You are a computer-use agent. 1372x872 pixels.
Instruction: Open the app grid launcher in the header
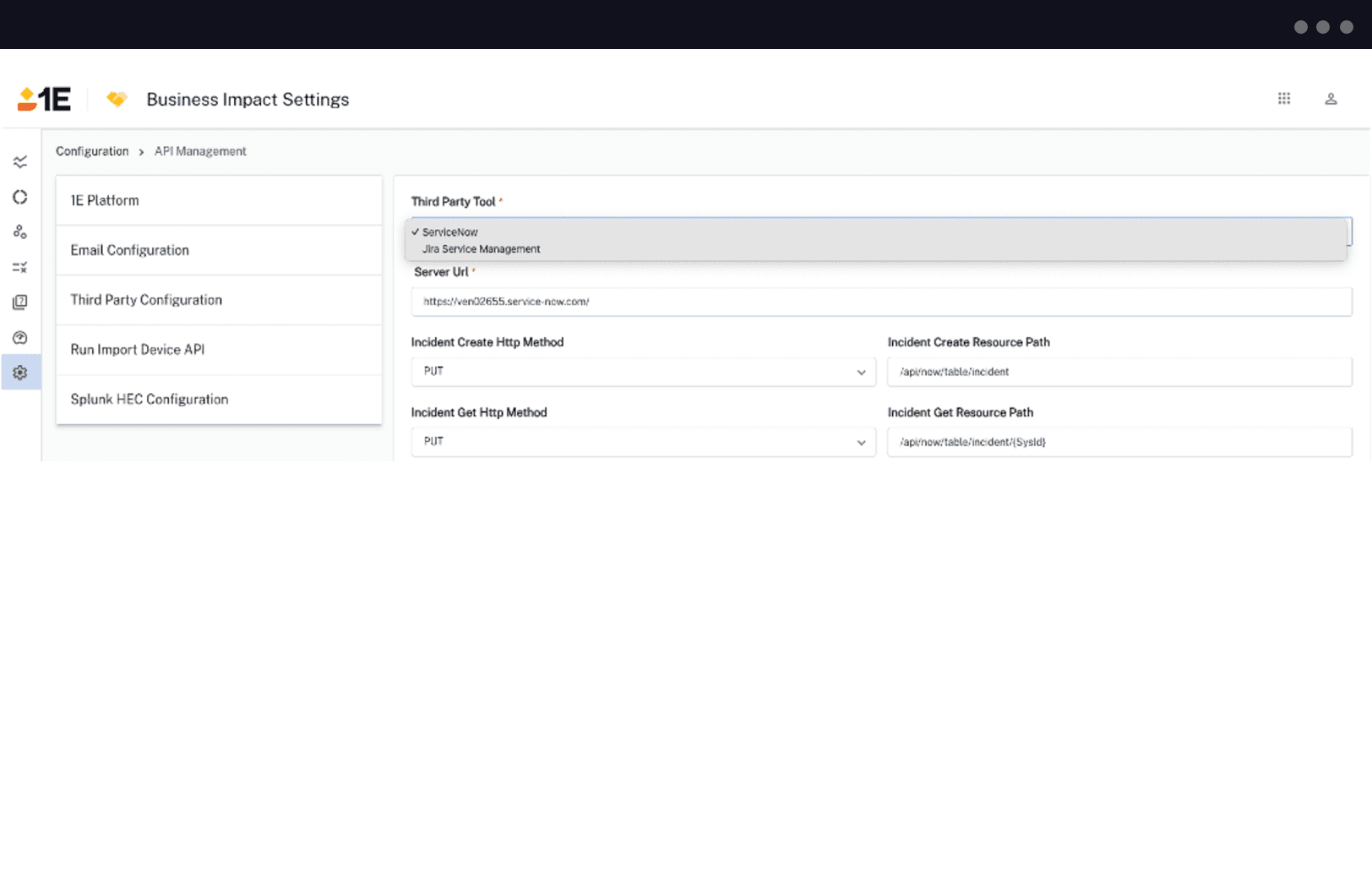coord(1283,99)
